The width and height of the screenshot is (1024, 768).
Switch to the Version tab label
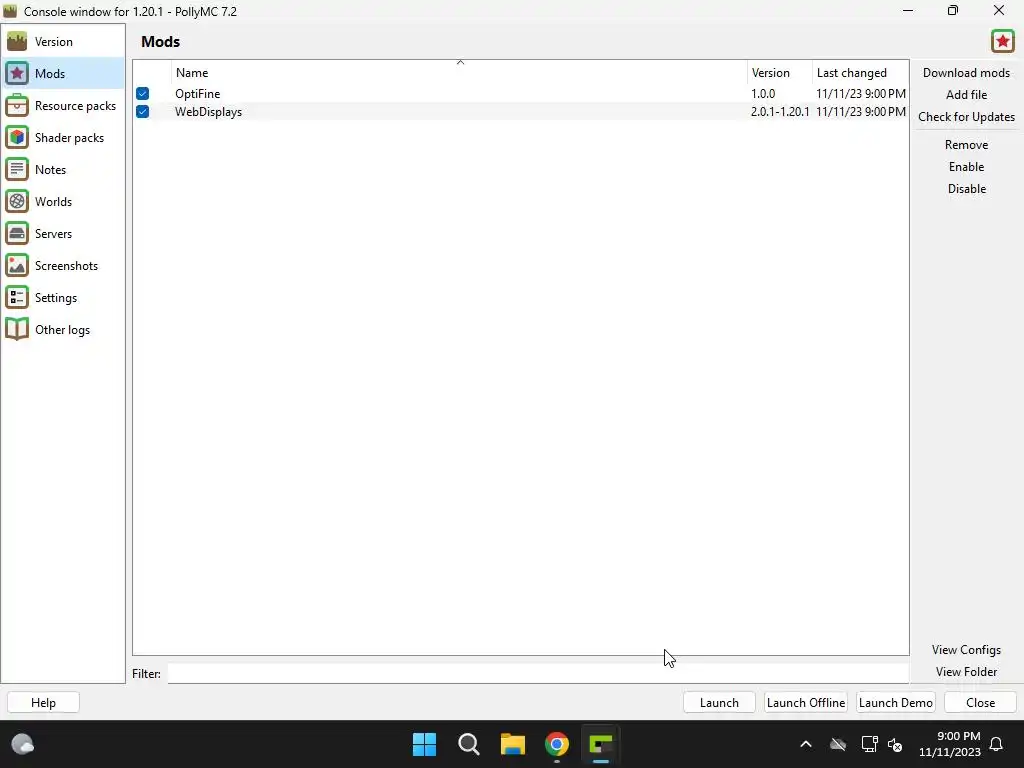tap(54, 41)
